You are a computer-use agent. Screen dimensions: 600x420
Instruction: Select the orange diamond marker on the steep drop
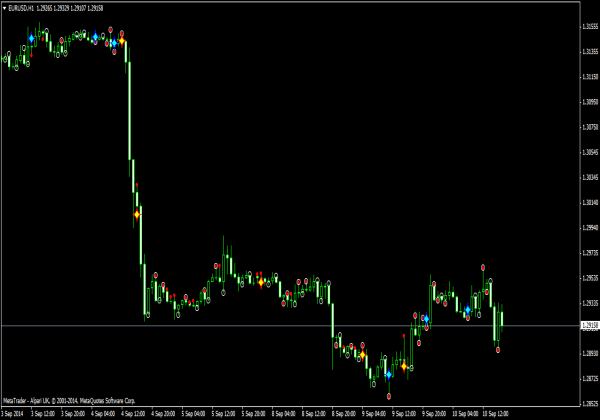137,214
